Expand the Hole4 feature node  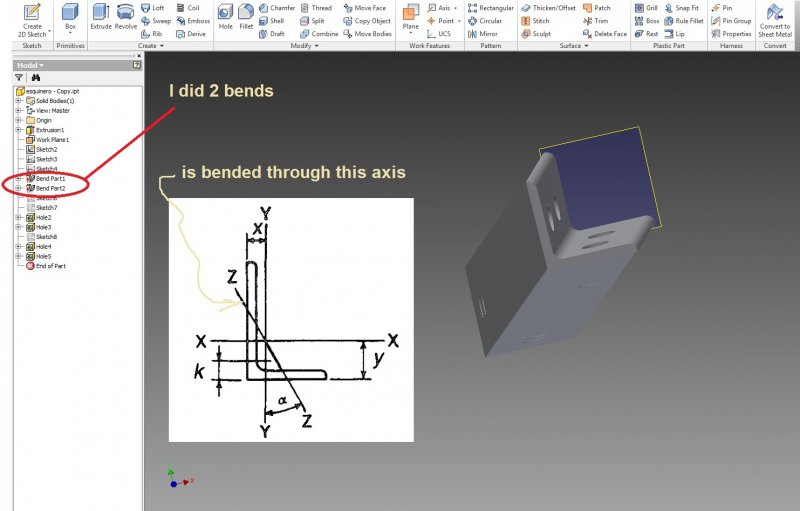[18, 246]
